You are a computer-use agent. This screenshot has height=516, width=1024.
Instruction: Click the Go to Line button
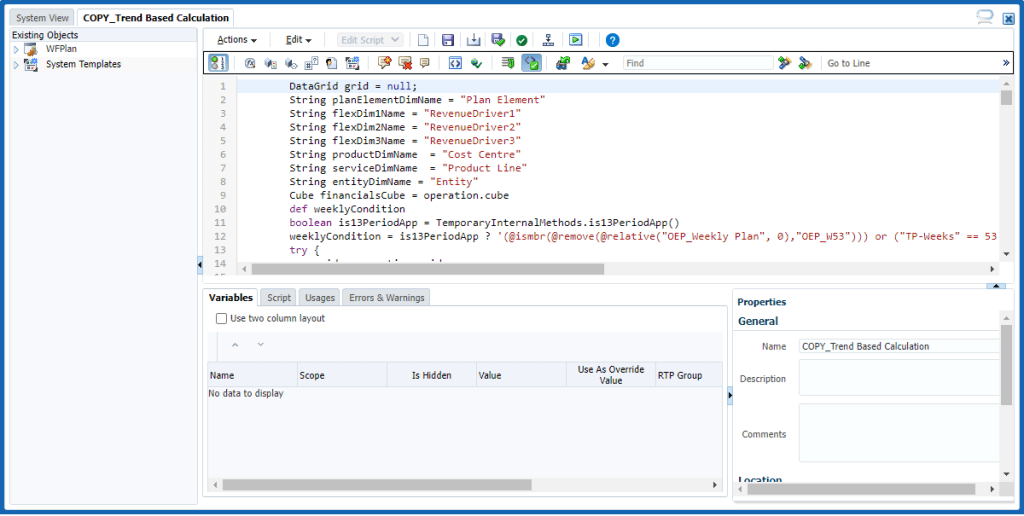847,63
